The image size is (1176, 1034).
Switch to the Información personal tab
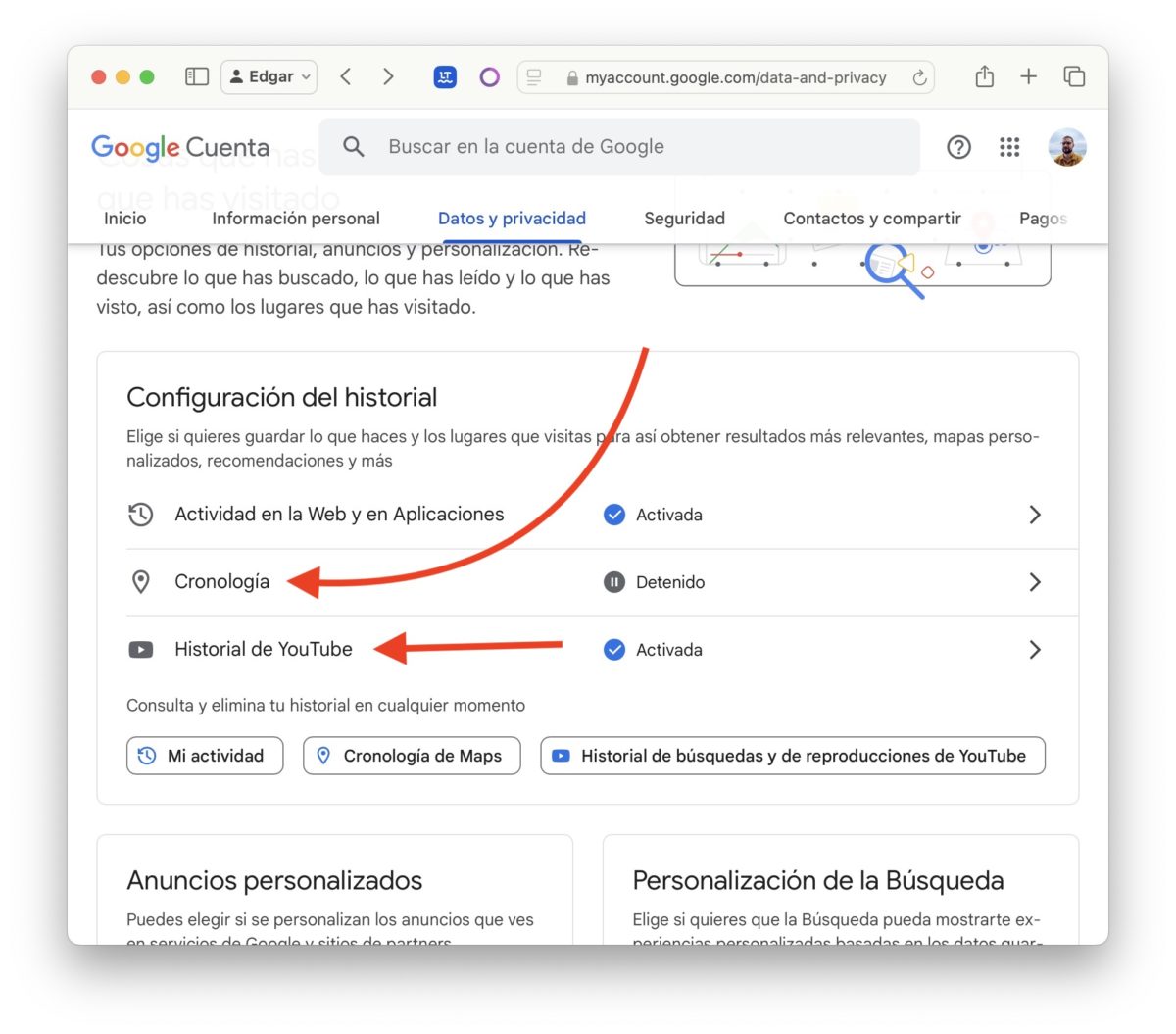tap(296, 219)
